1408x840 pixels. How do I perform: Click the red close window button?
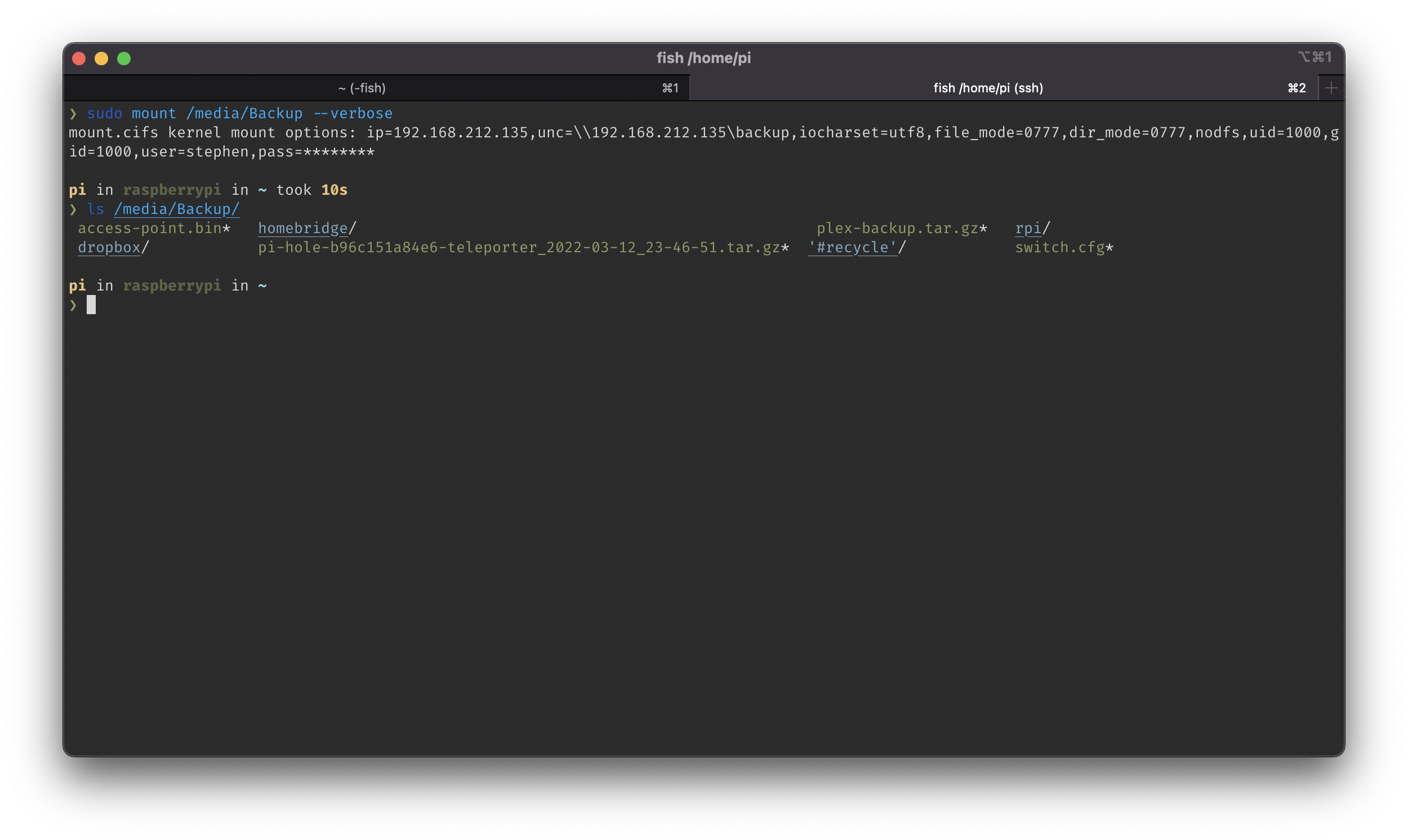pyautogui.click(x=79, y=59)
